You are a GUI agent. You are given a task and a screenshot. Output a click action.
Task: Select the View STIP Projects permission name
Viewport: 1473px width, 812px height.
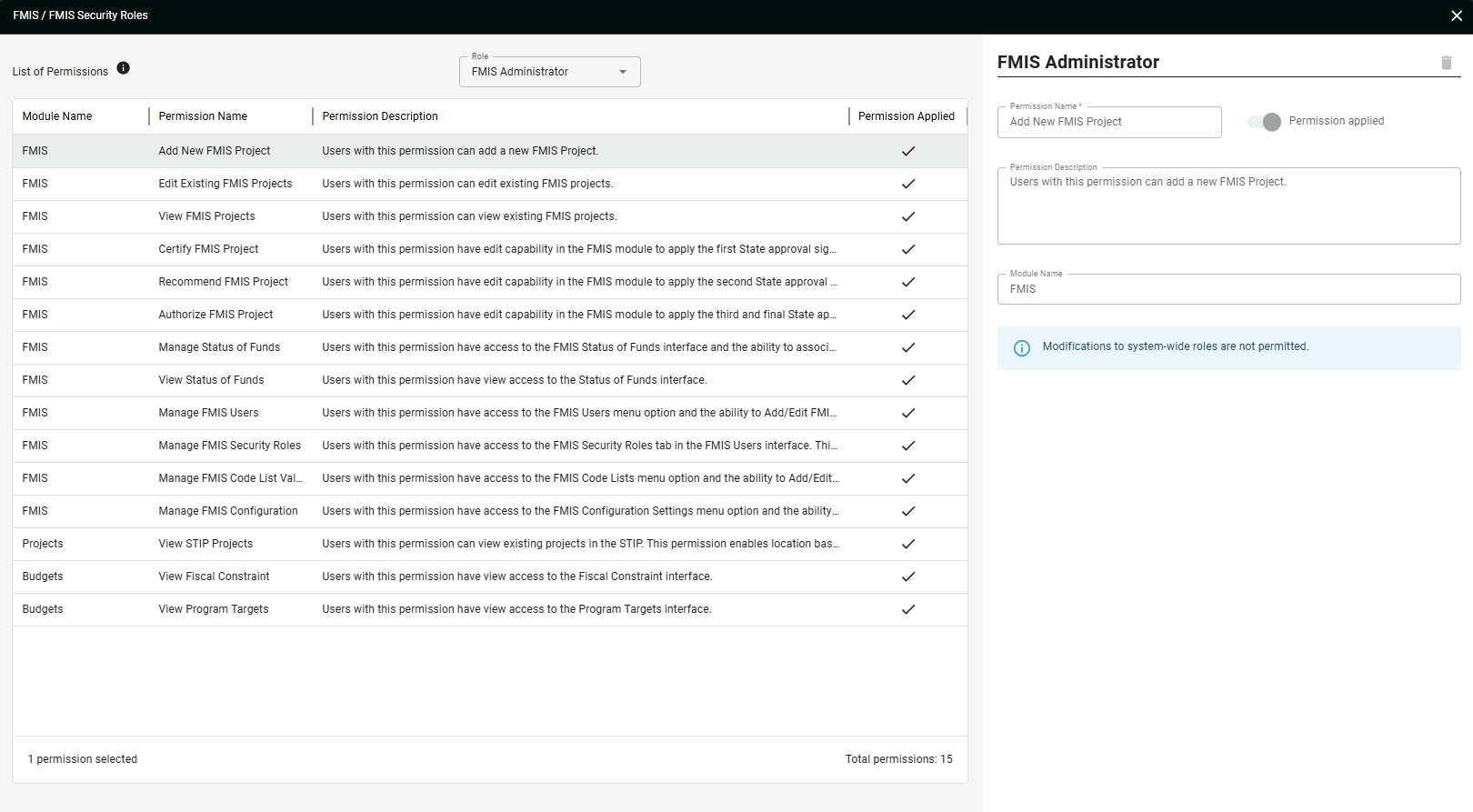(x=205, y=544)
